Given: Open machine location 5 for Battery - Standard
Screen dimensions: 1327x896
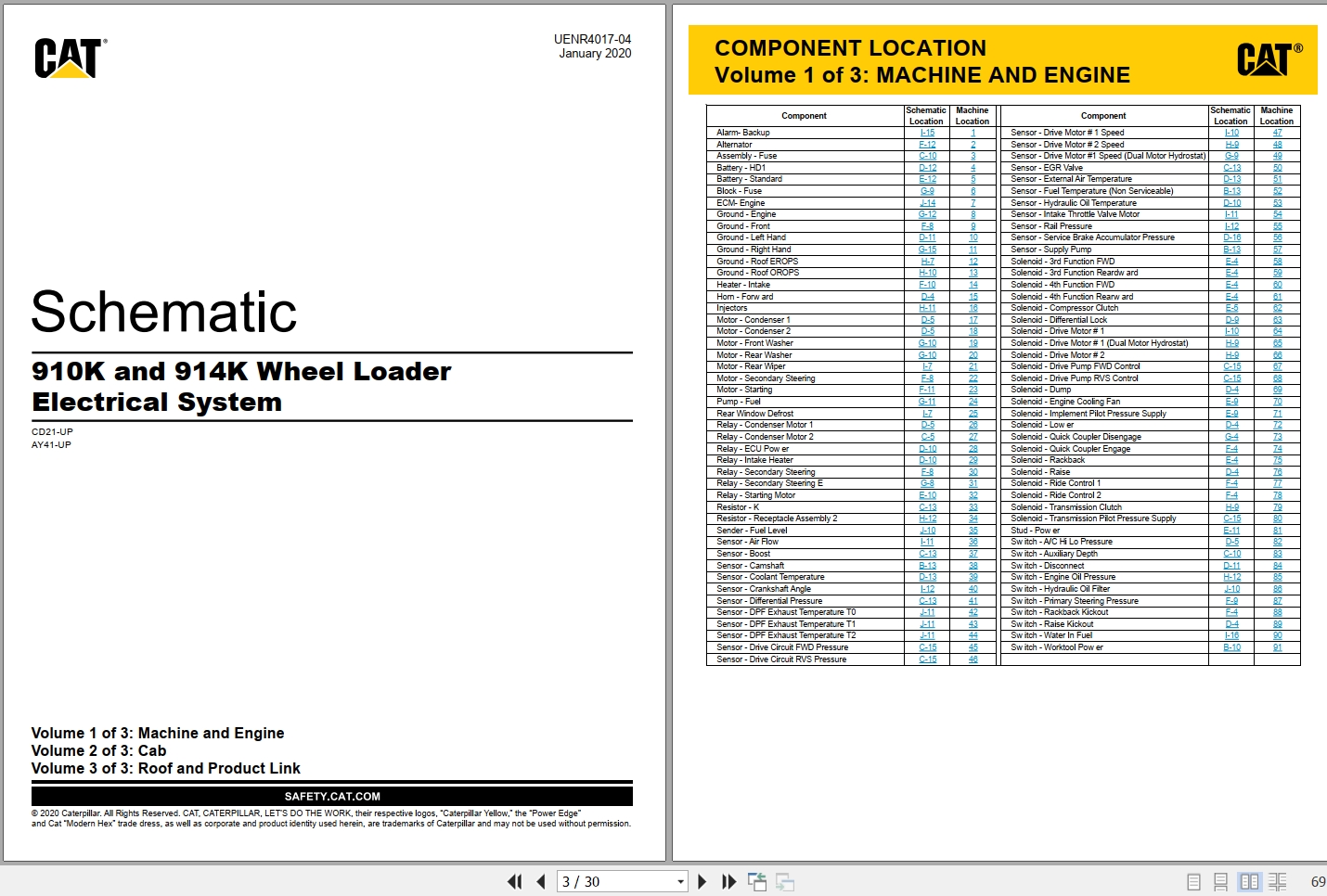Looking at the screenshot, I should (973, 179).
